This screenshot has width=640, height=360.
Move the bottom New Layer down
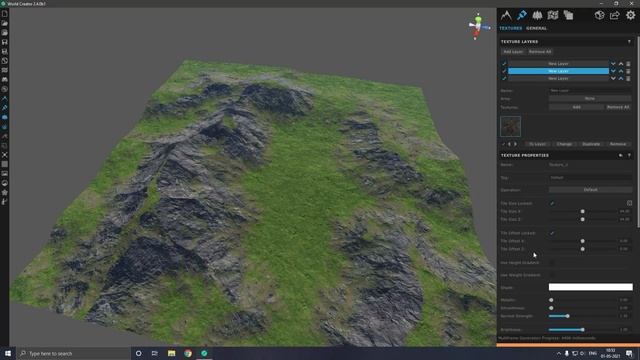[x=613, y=78]
